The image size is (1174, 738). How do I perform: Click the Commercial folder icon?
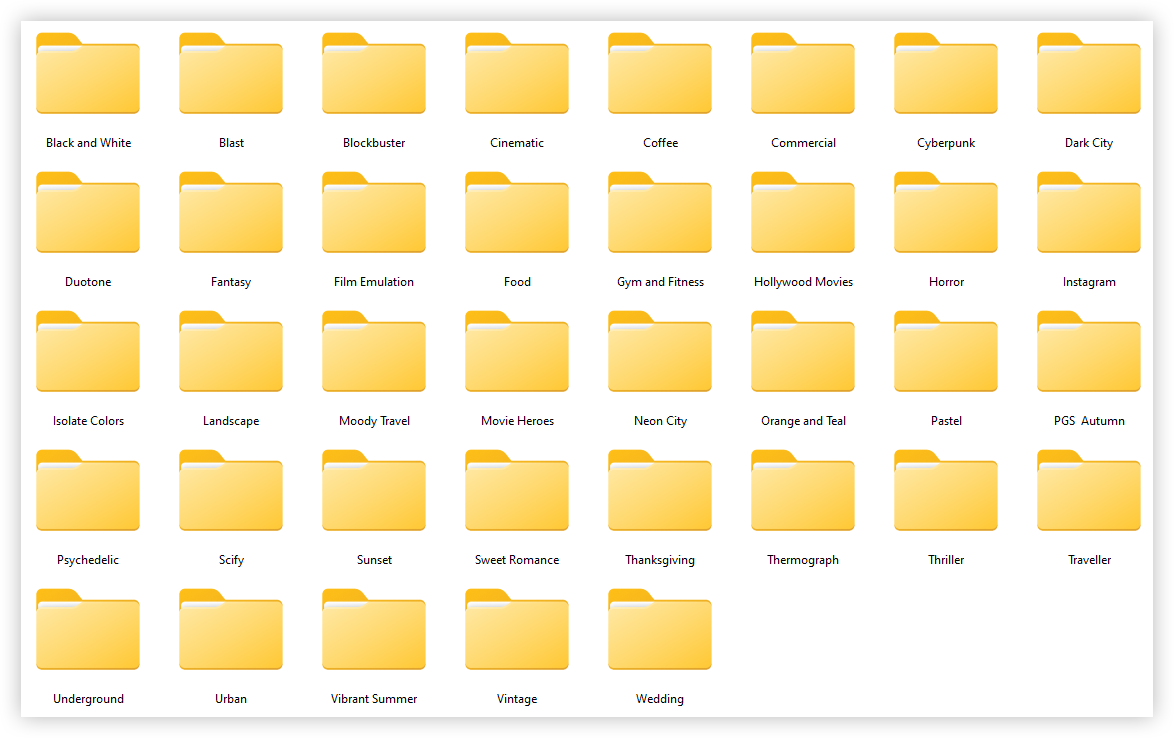(x=803, y=73)
